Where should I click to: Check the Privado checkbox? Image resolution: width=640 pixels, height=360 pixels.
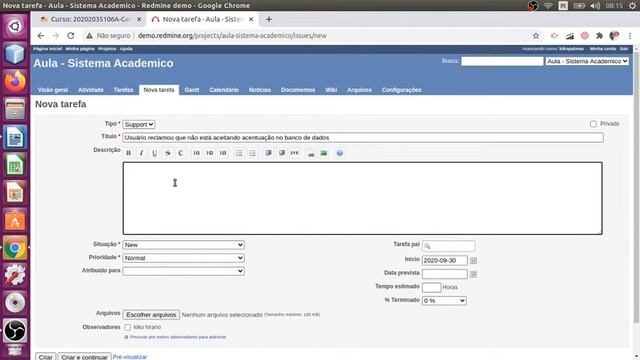(593, 124)
